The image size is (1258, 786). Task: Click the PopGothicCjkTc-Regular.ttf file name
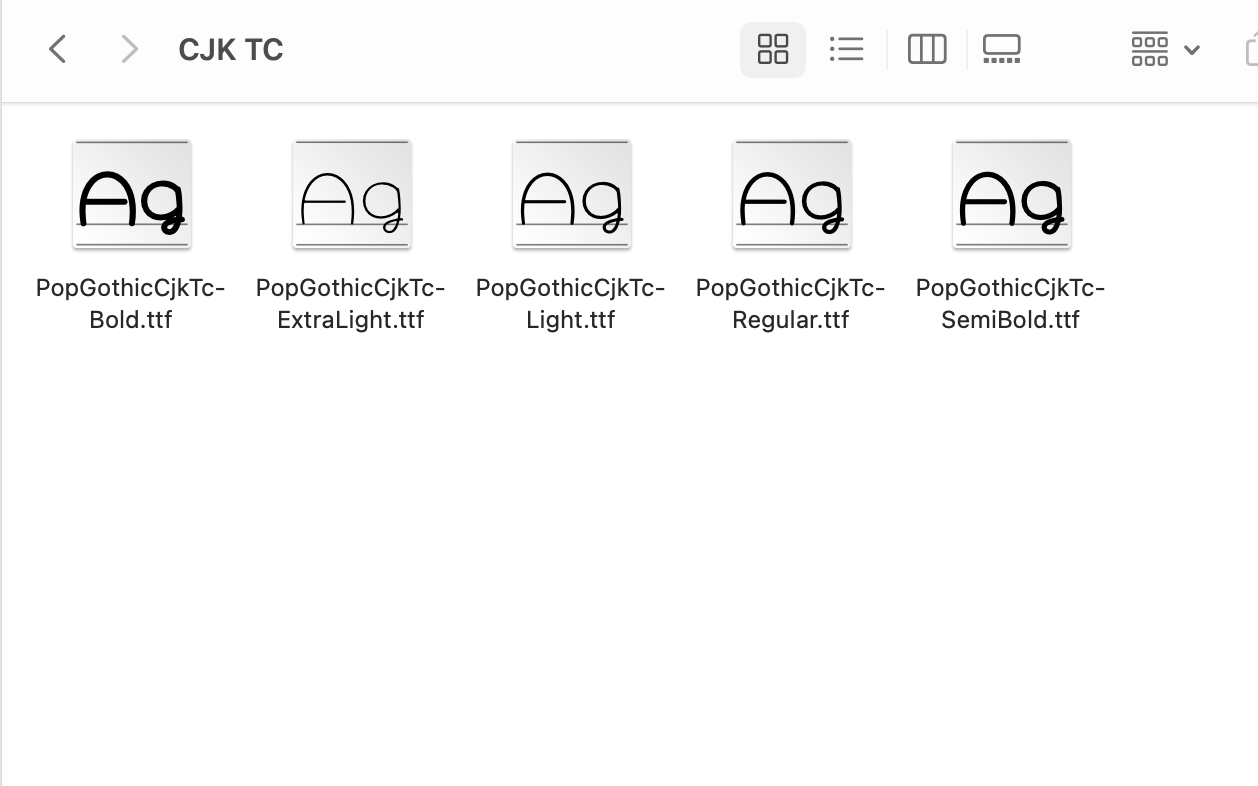791,304
